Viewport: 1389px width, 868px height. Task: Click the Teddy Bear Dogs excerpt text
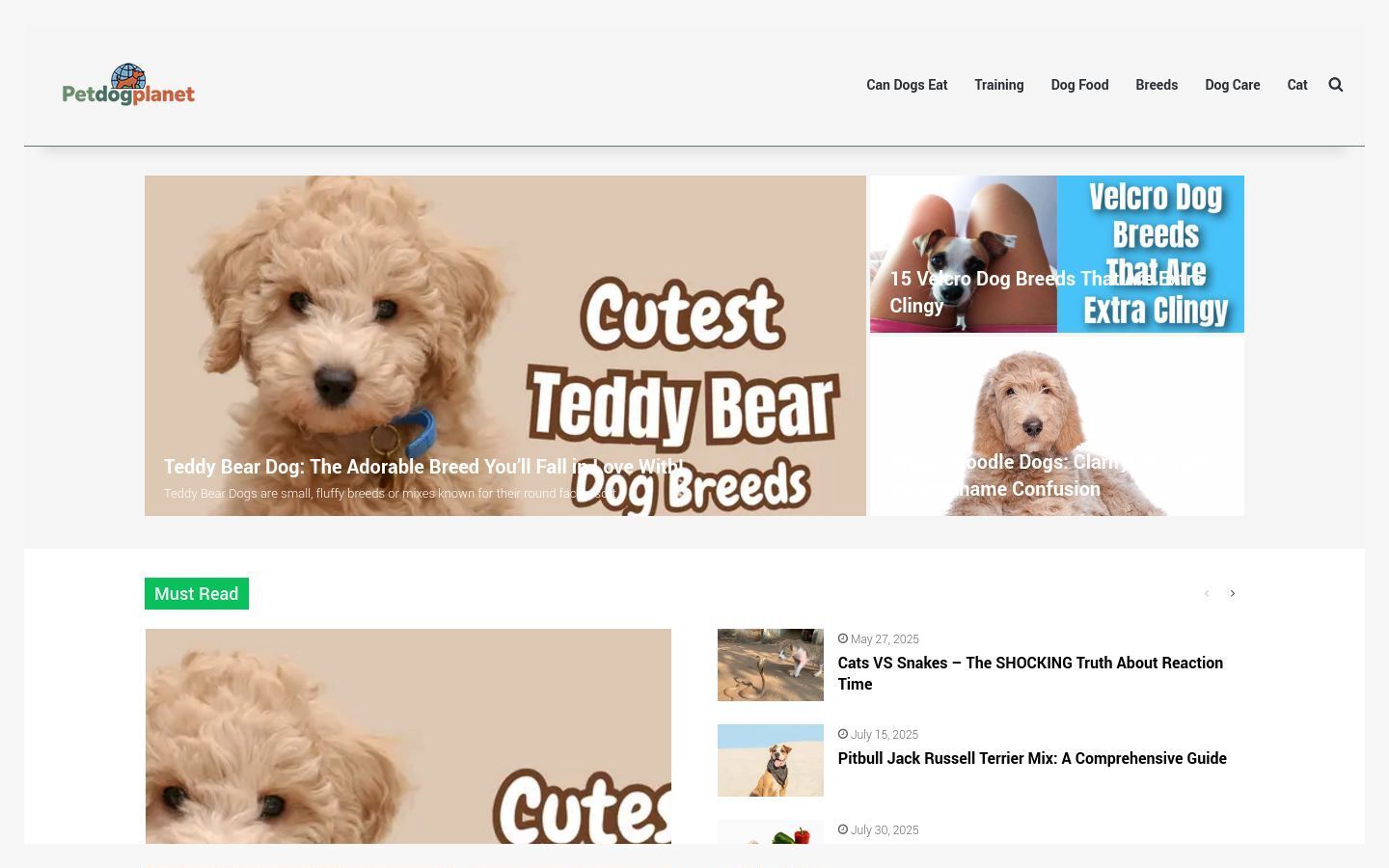click(391, 494)
